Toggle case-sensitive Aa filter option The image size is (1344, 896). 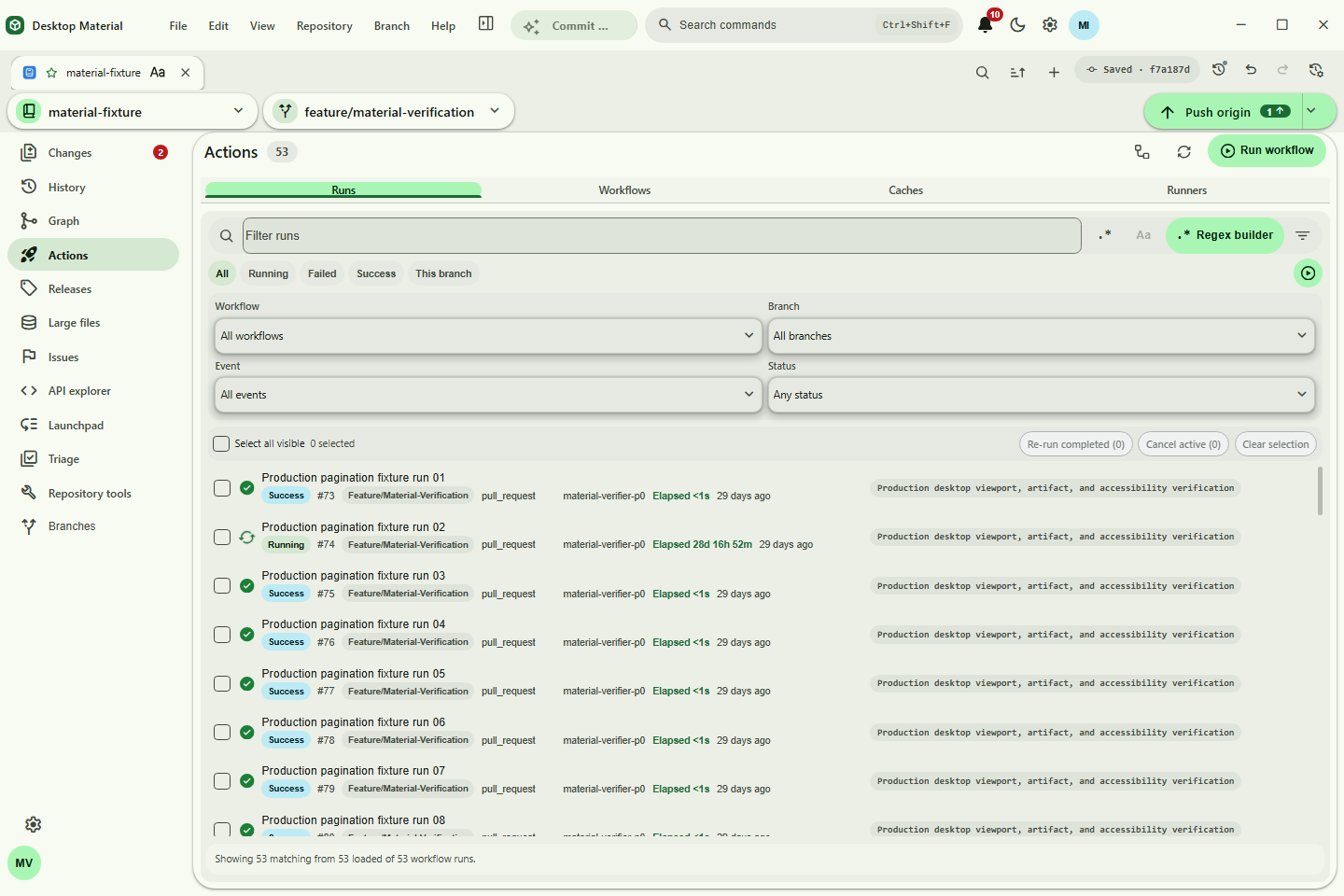1143,235
